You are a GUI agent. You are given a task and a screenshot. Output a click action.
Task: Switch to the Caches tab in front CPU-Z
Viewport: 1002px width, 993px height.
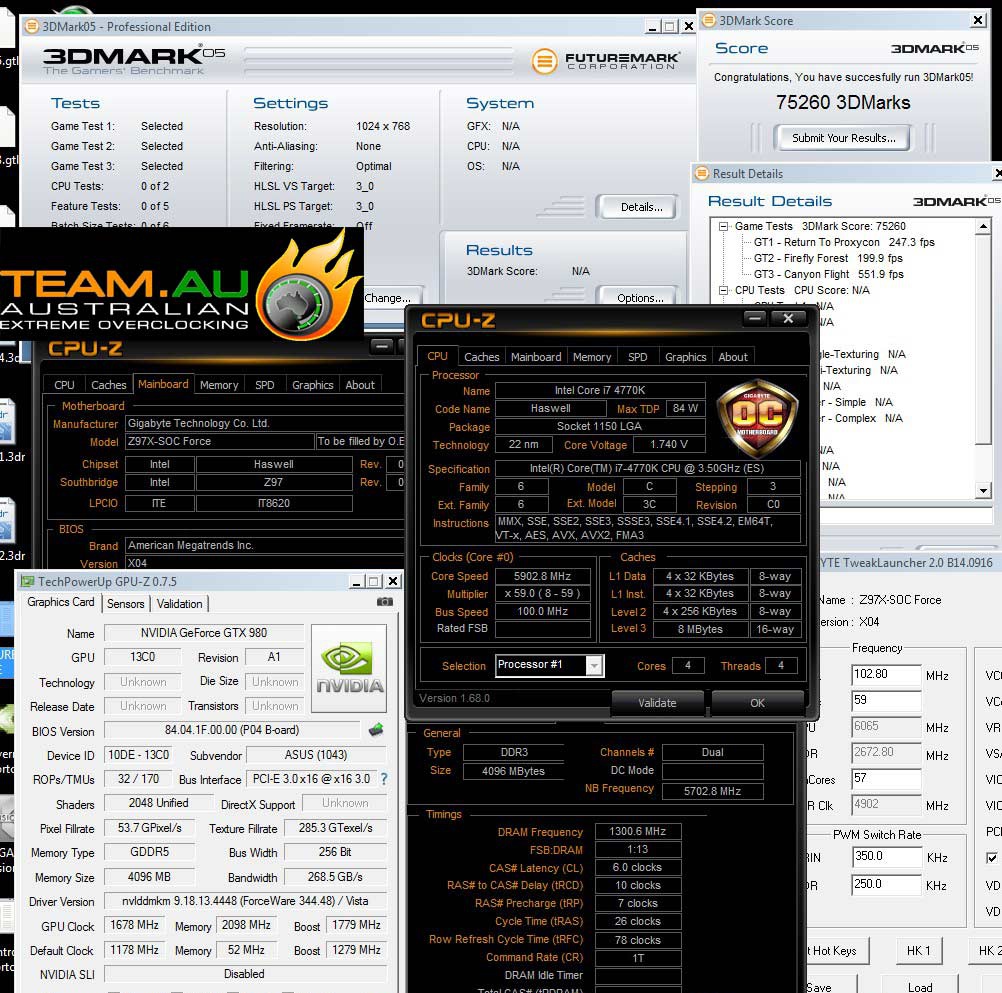coord(481,357)
